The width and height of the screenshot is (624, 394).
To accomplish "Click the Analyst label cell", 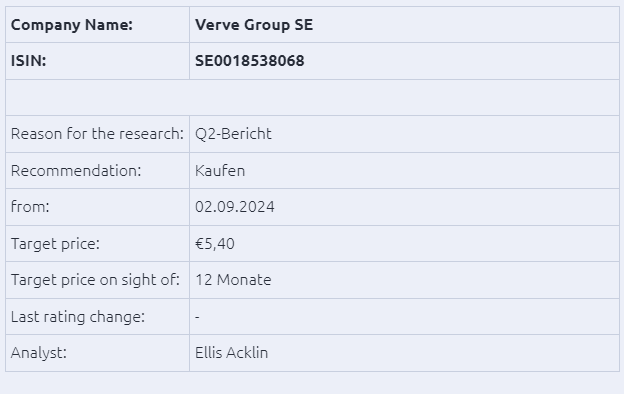I will point(98,353).
